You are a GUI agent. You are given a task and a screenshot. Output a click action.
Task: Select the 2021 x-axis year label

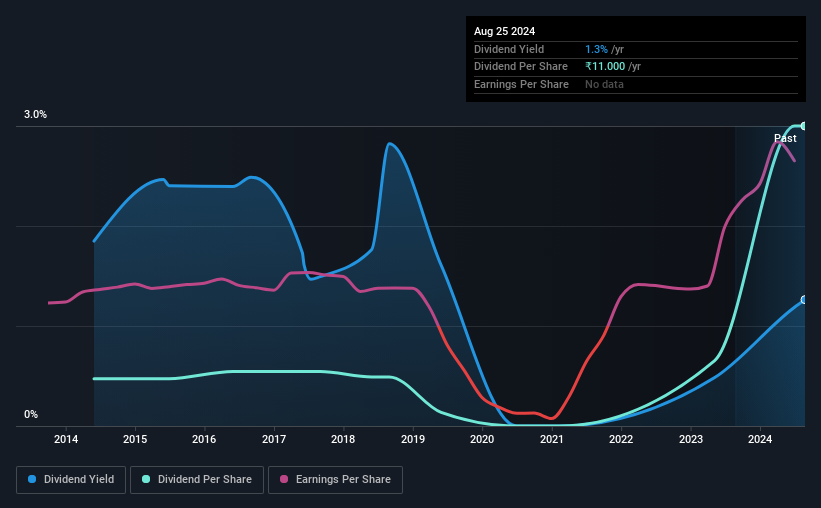(x=551, y=439)
